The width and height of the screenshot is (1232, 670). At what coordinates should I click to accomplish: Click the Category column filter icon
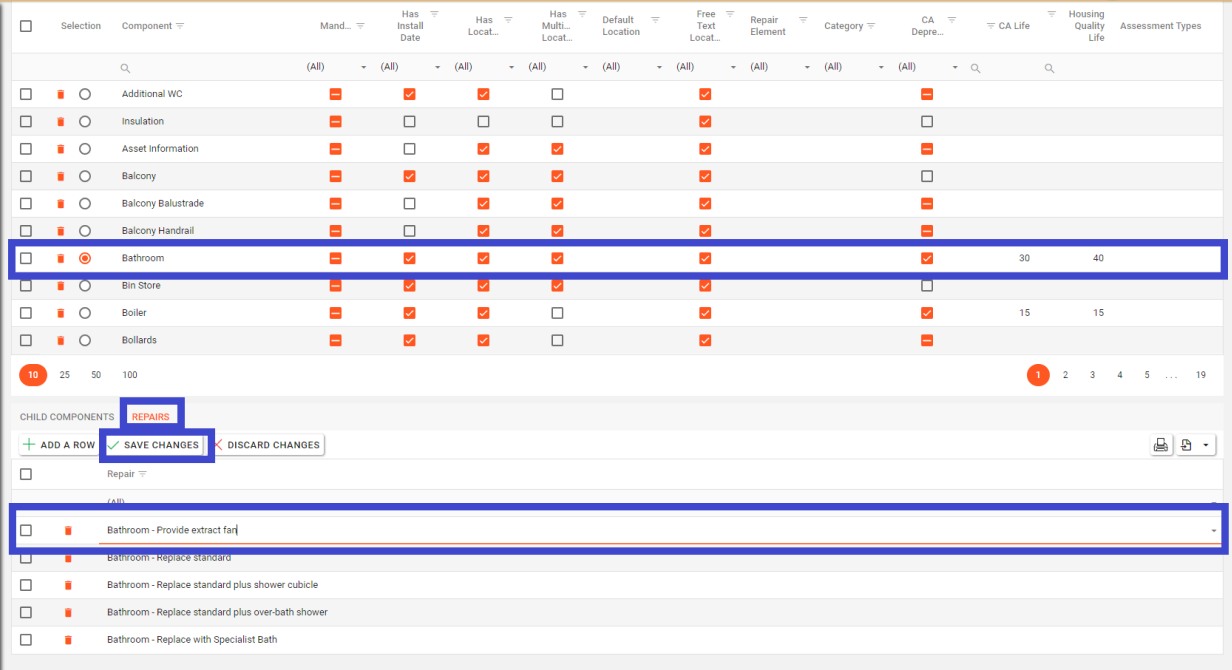click(871, 26)
